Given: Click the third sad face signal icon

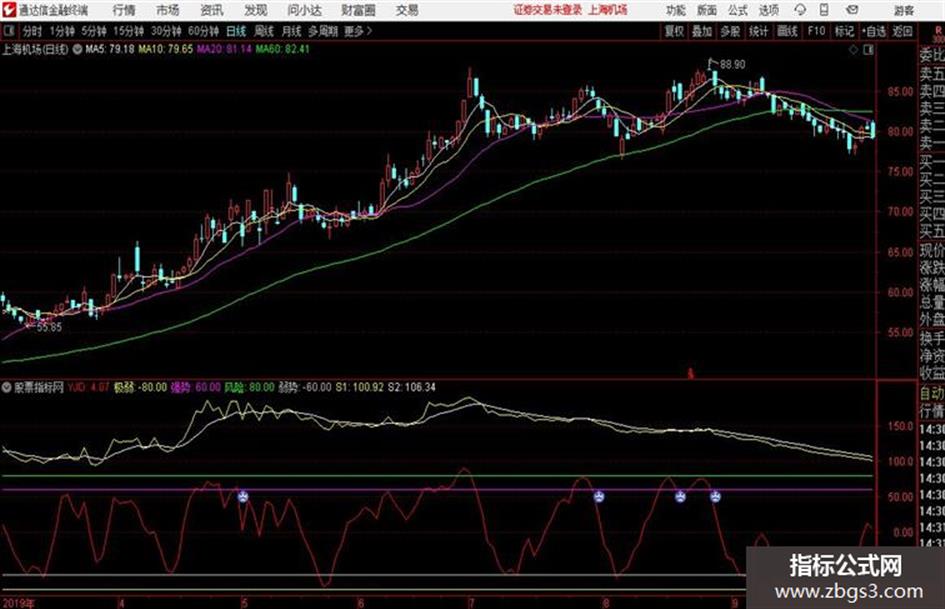Looking at the screenshot, I should click(x=680, y=497).
